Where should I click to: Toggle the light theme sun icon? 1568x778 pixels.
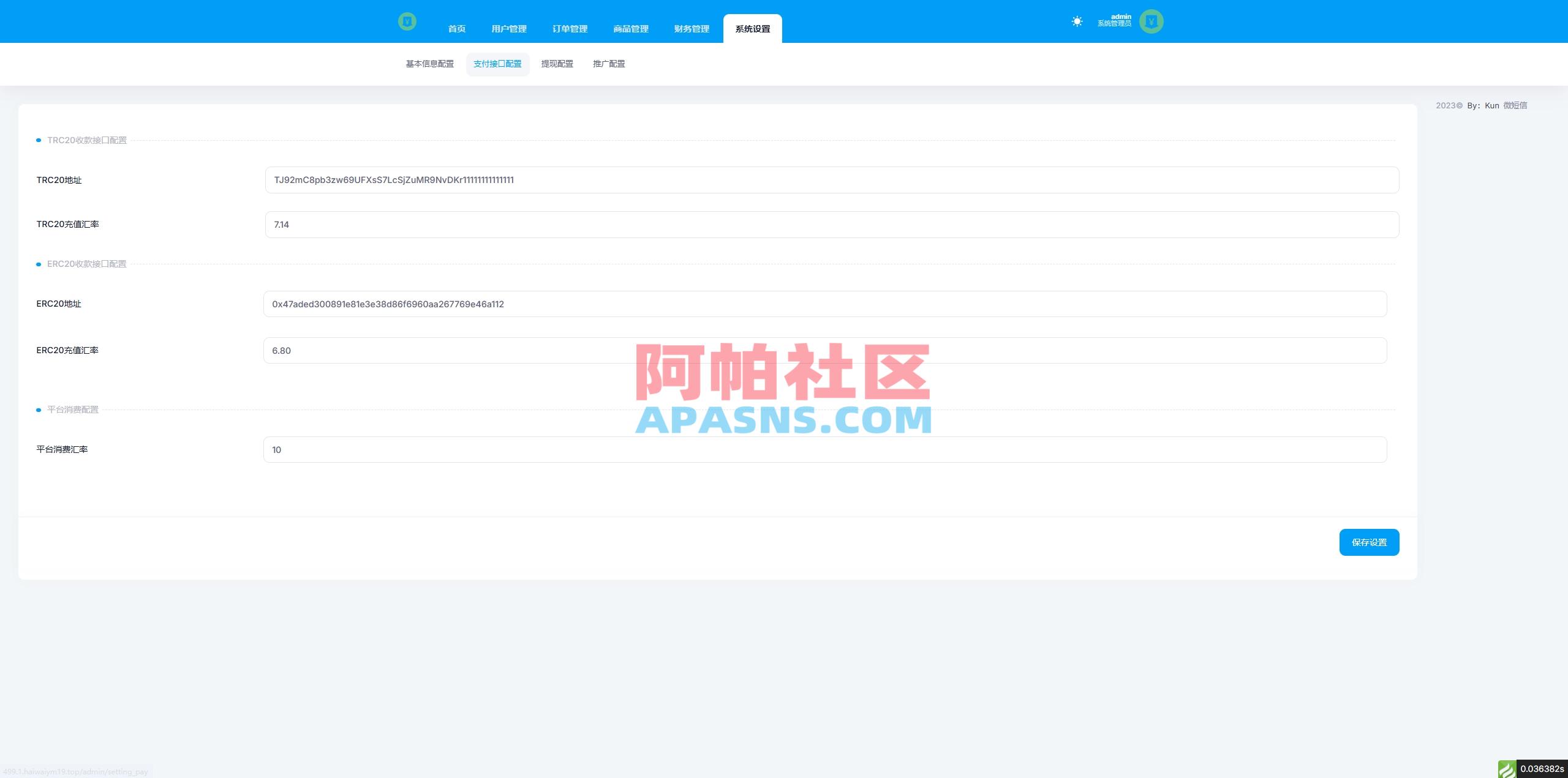1077,21
